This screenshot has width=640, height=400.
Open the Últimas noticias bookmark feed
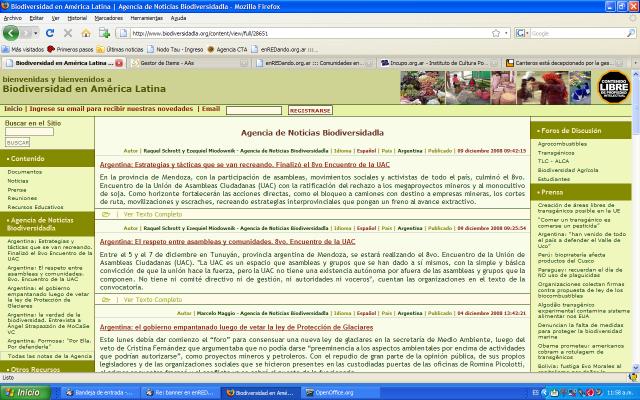click(120, 49)
